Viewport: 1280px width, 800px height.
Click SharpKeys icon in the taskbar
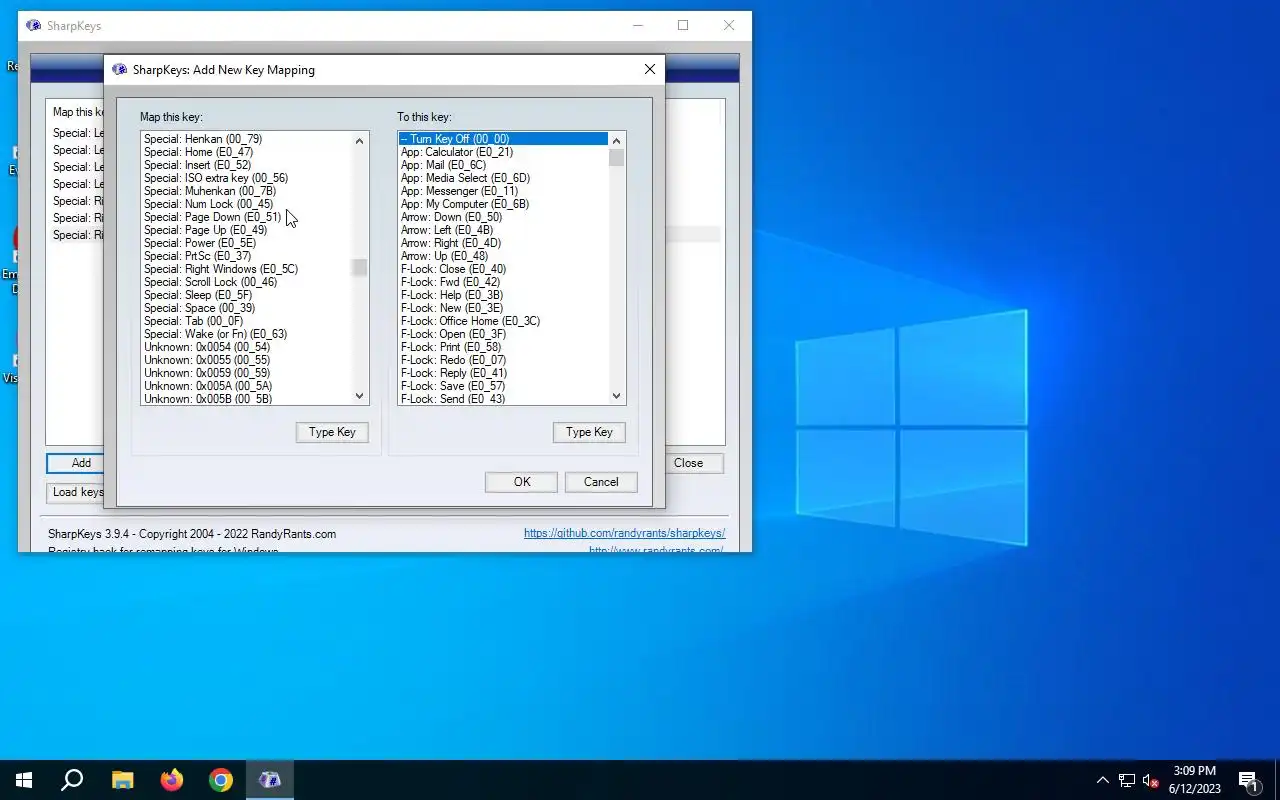pos(270,780)
